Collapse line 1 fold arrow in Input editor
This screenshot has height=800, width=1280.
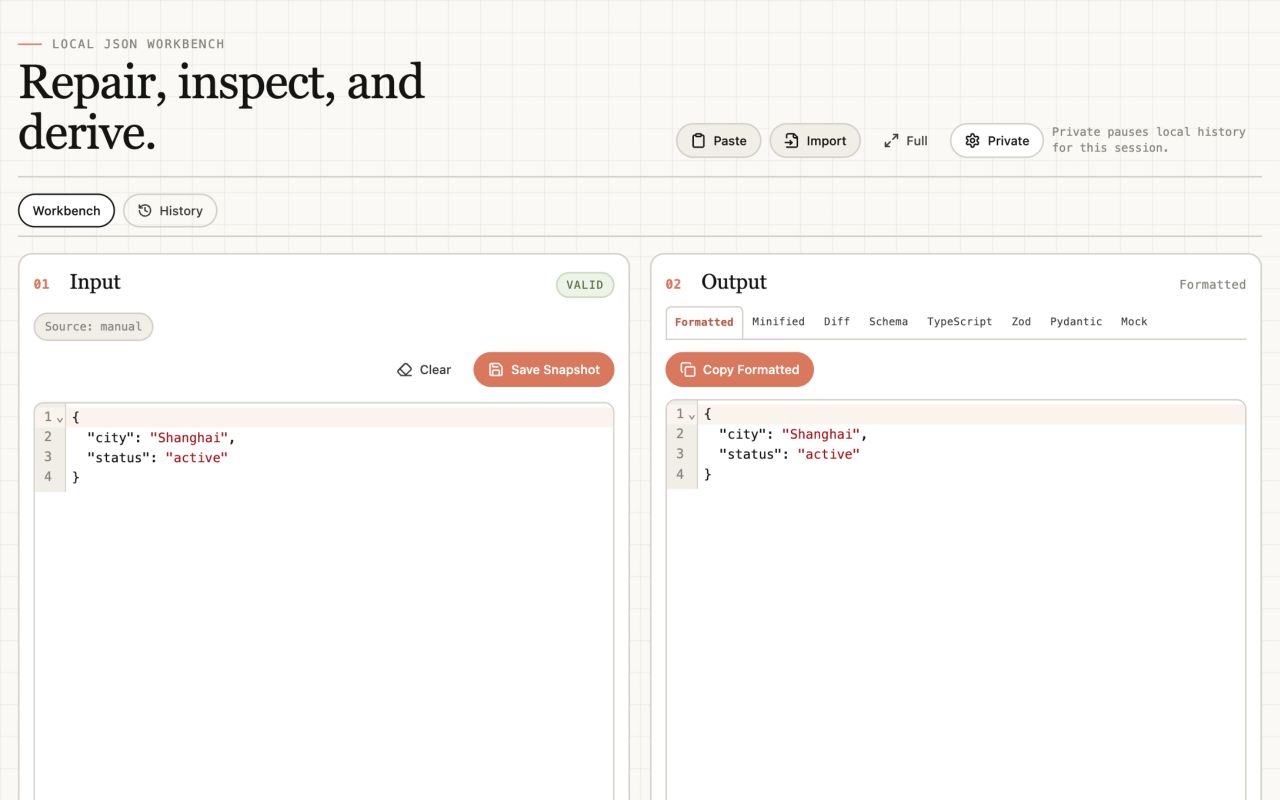(60, 419)
